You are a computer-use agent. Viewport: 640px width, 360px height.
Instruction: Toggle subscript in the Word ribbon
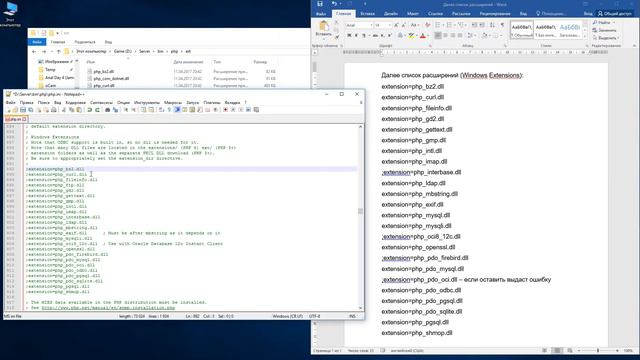(382, 36)
